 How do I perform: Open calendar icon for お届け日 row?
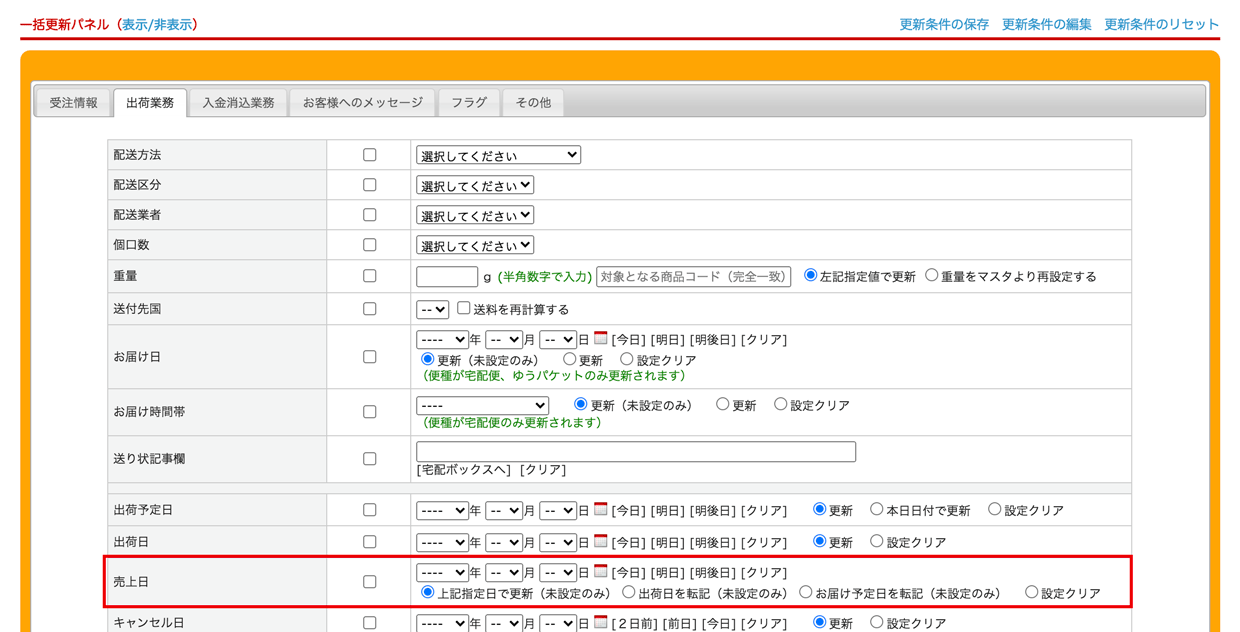coord(600,339)
